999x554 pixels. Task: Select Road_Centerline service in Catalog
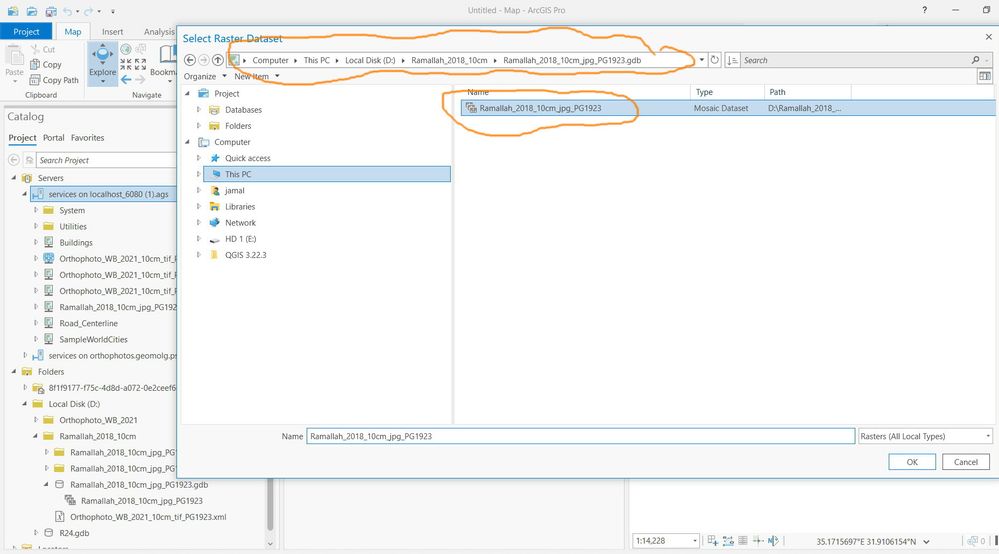point(89,323)
